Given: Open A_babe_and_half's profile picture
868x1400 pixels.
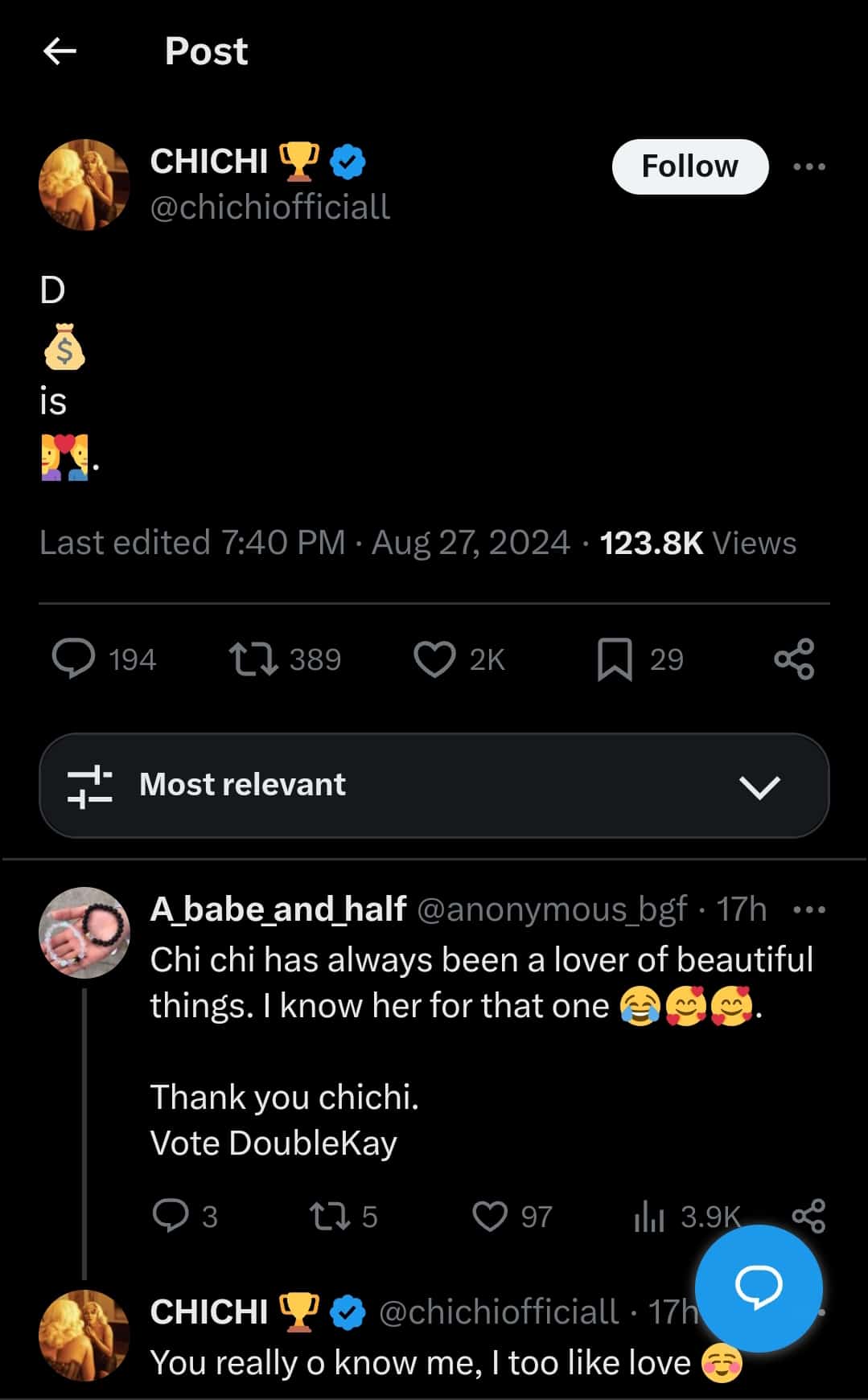Looking at the screenshot, I should tap(84, 932).
